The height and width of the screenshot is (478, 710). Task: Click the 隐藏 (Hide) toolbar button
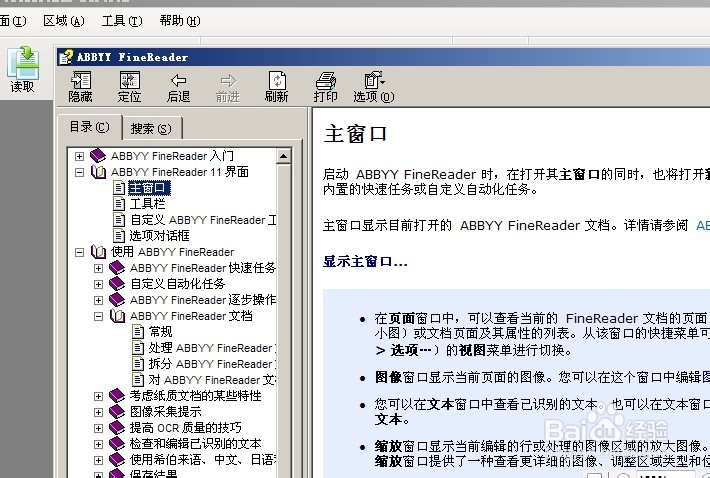[81, 87]
